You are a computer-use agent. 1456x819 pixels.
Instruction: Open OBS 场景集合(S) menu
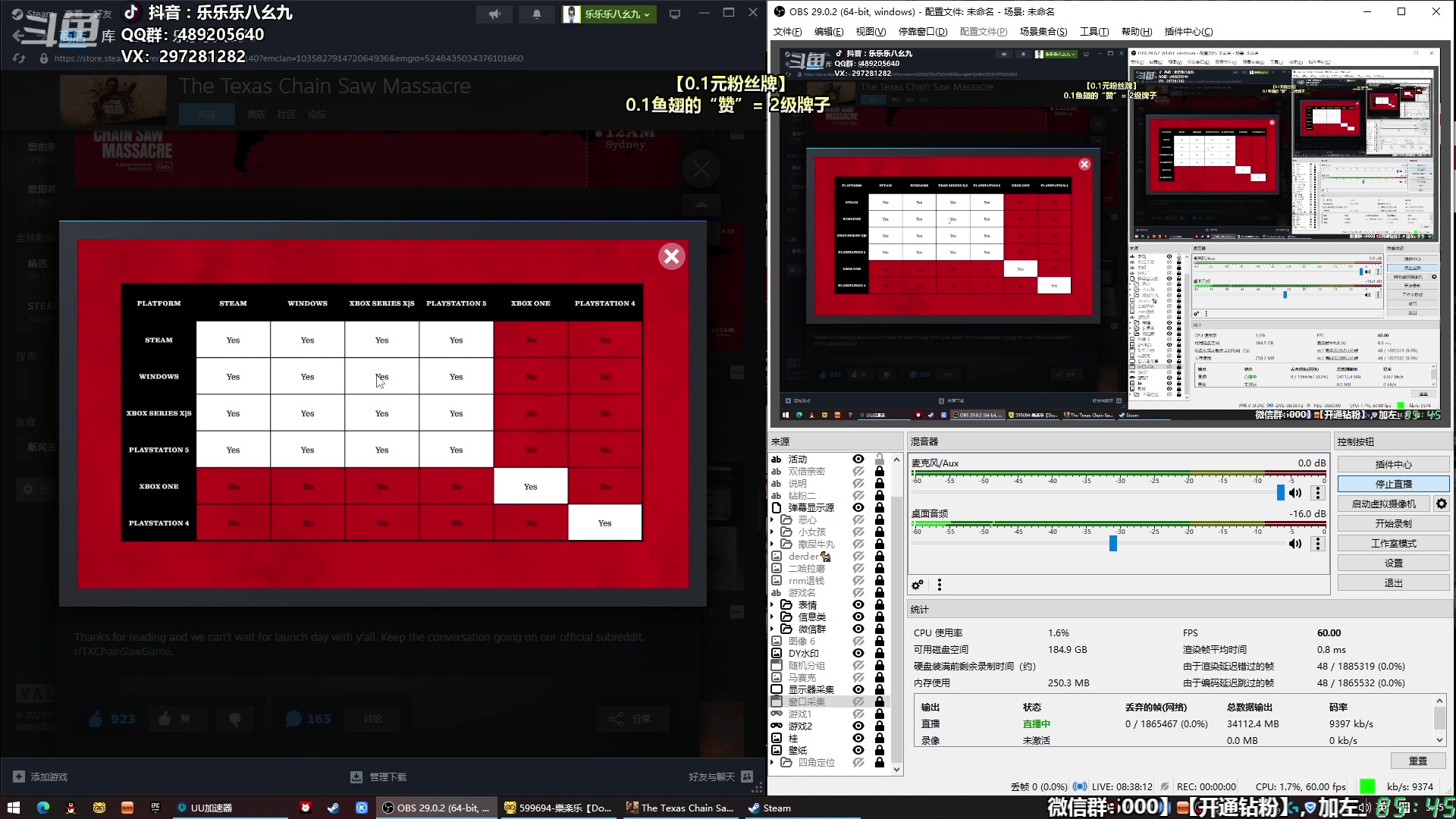coord(1043,31)
